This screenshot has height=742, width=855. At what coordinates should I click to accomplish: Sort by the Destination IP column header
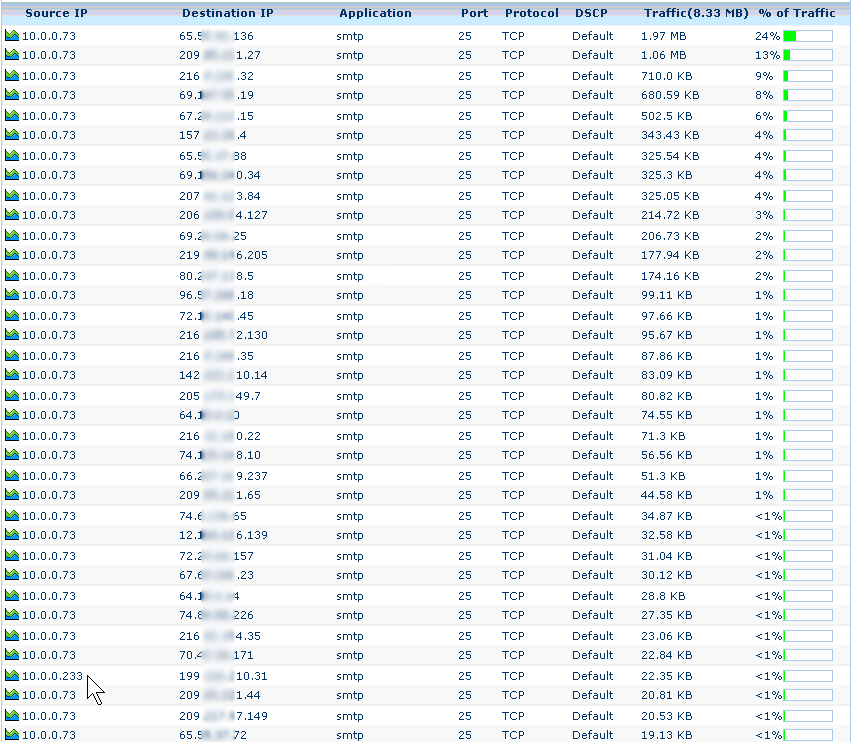tap(227, 13)
